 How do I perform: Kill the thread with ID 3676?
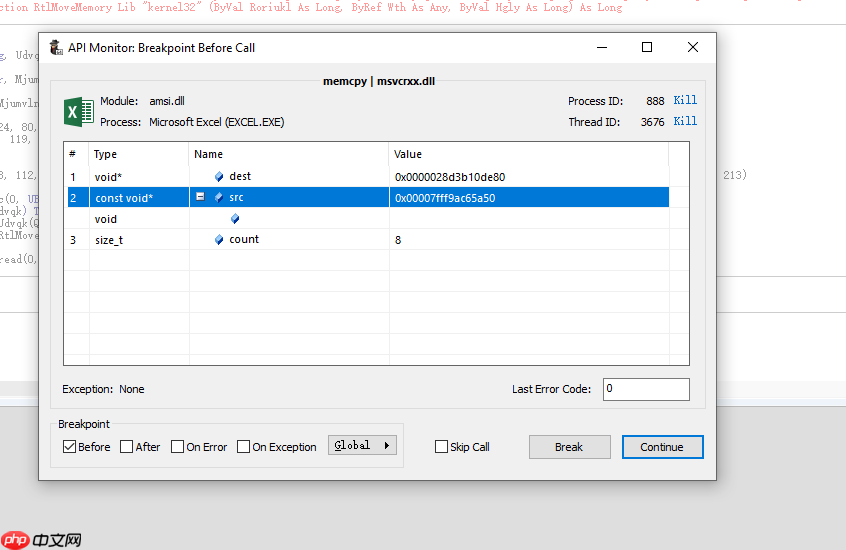click(x=685, y=121)
